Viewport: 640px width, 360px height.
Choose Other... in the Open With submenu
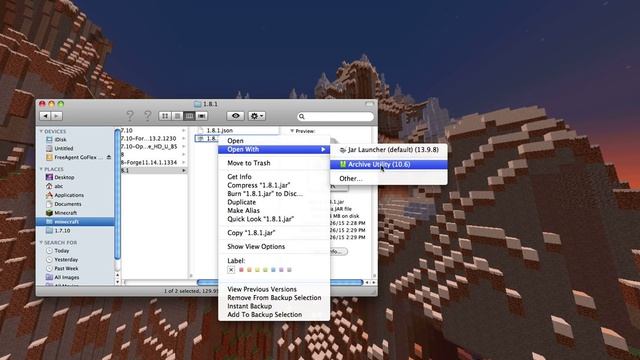click(389, 179)
